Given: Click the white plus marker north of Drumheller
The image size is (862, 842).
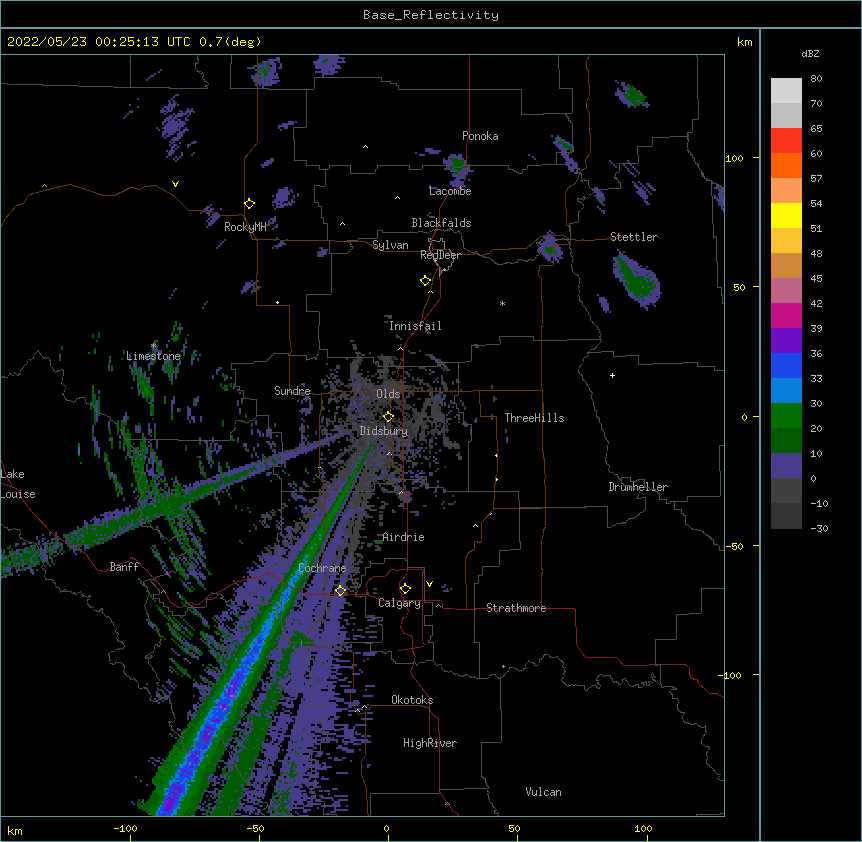Looking at the screenshot, I should pyautogui.click(x=612, y=375).
